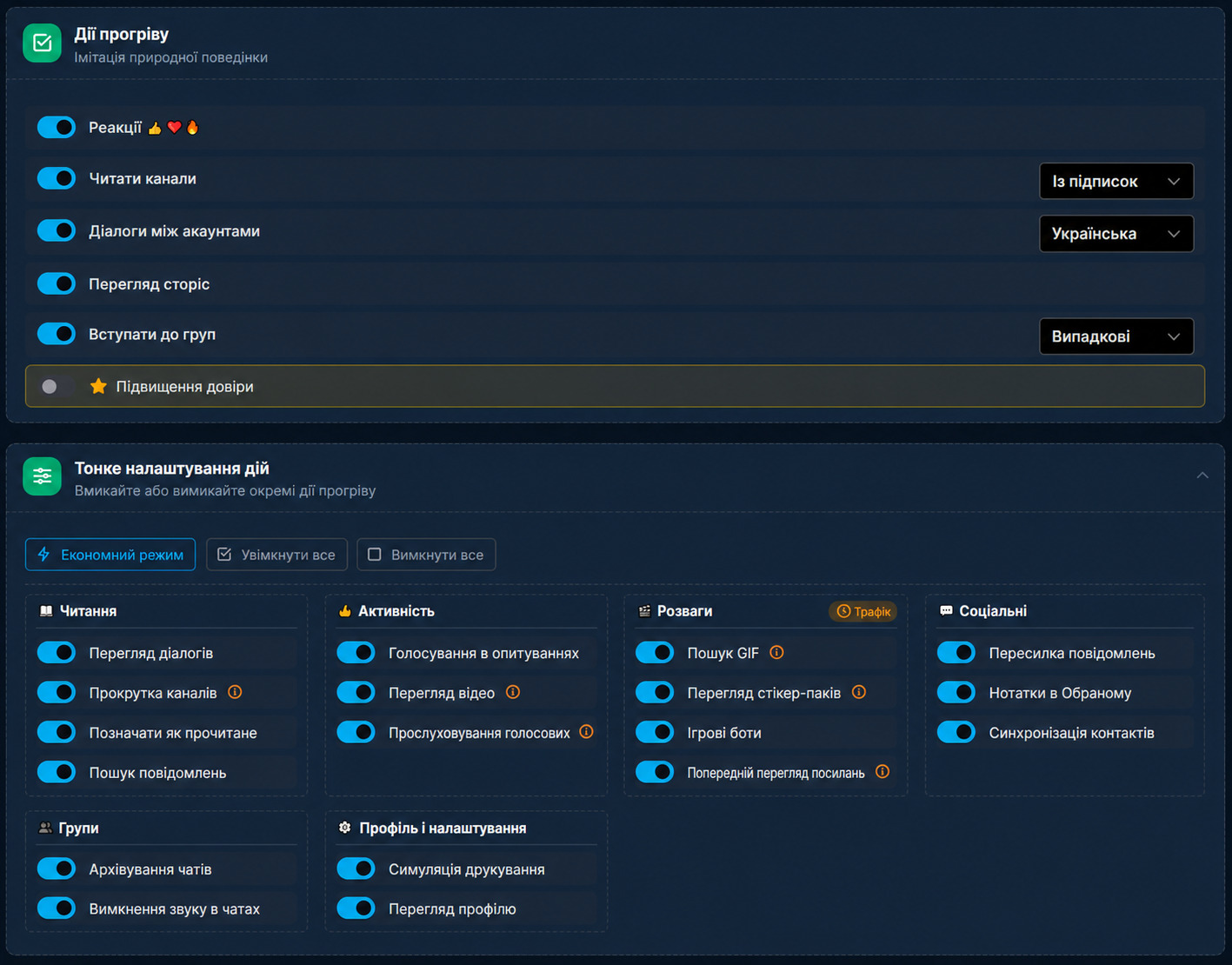Image resolution: width=1232 pixels, height=965 pixels.
Task: Select Економний режим button
Action: [110, 555]
